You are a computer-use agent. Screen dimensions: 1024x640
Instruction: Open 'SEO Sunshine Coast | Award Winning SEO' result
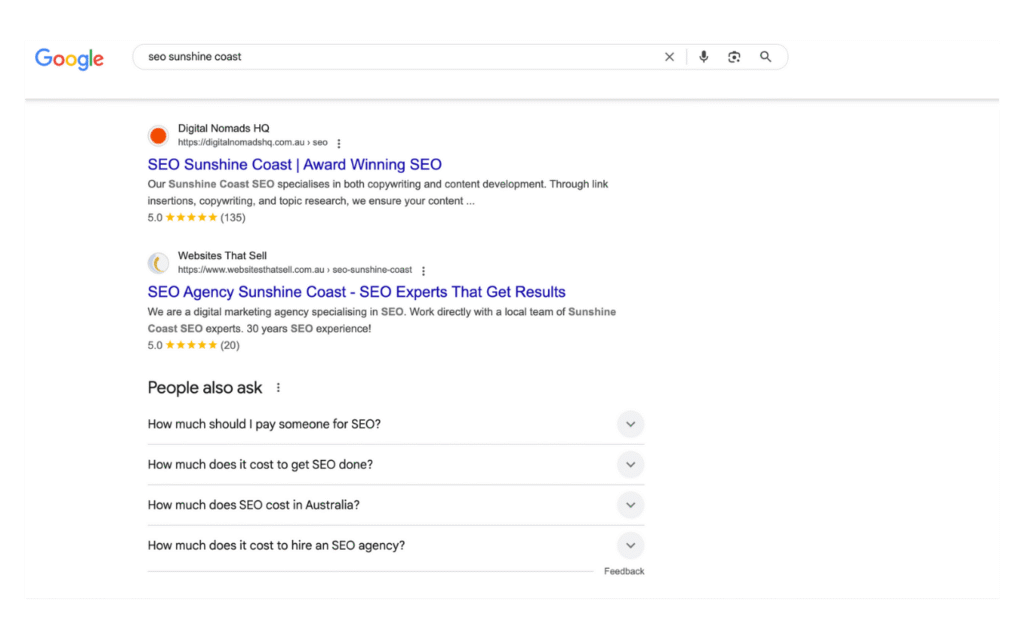pos(295,165)
